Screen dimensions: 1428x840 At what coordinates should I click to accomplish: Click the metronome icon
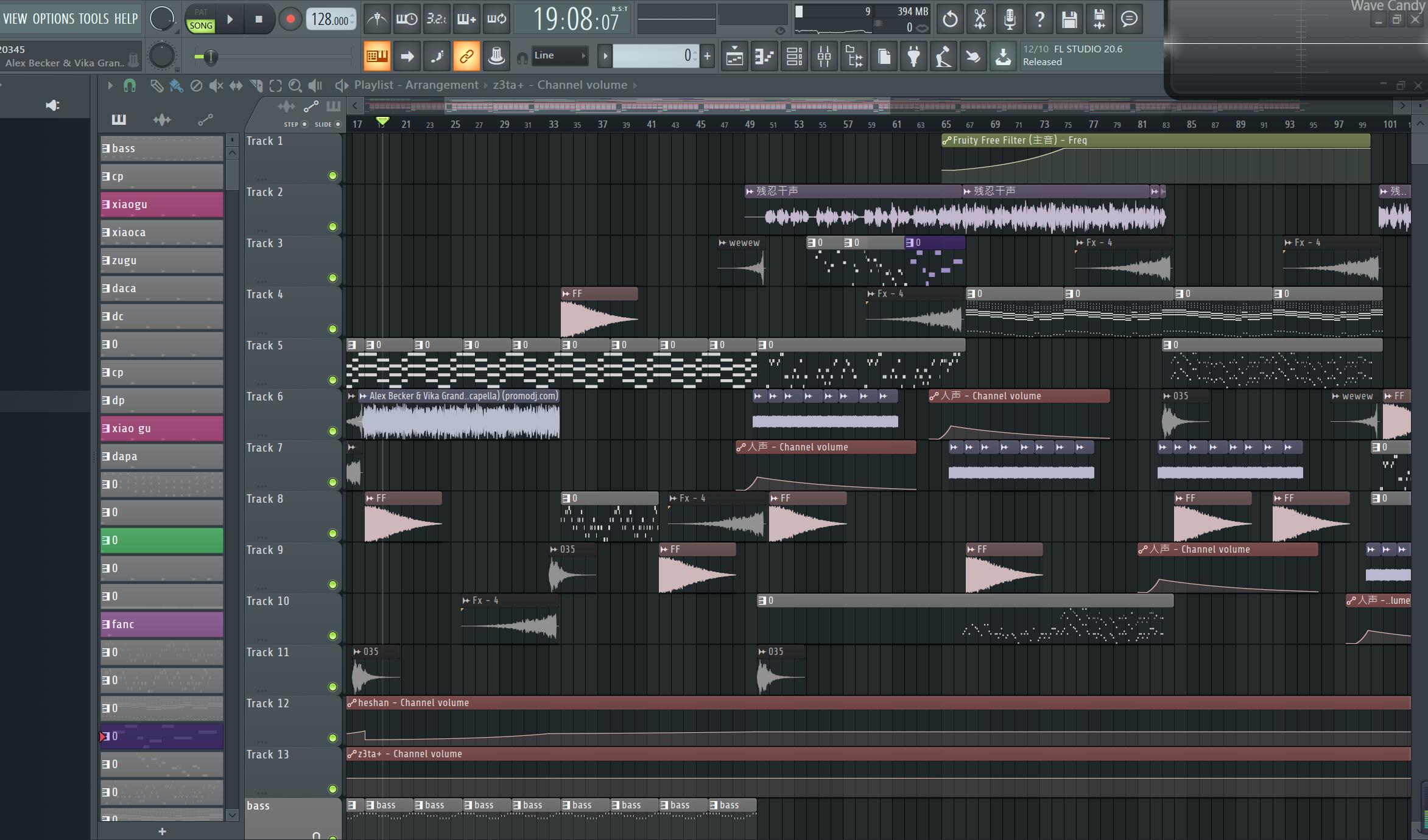click(x=377, y=19)
